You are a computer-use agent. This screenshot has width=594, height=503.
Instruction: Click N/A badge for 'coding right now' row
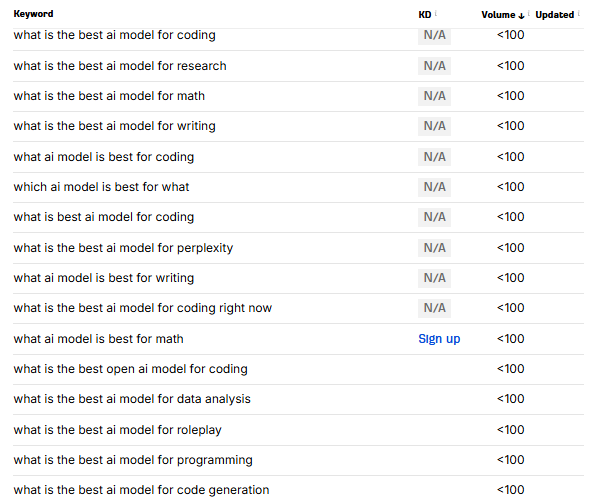435,308
